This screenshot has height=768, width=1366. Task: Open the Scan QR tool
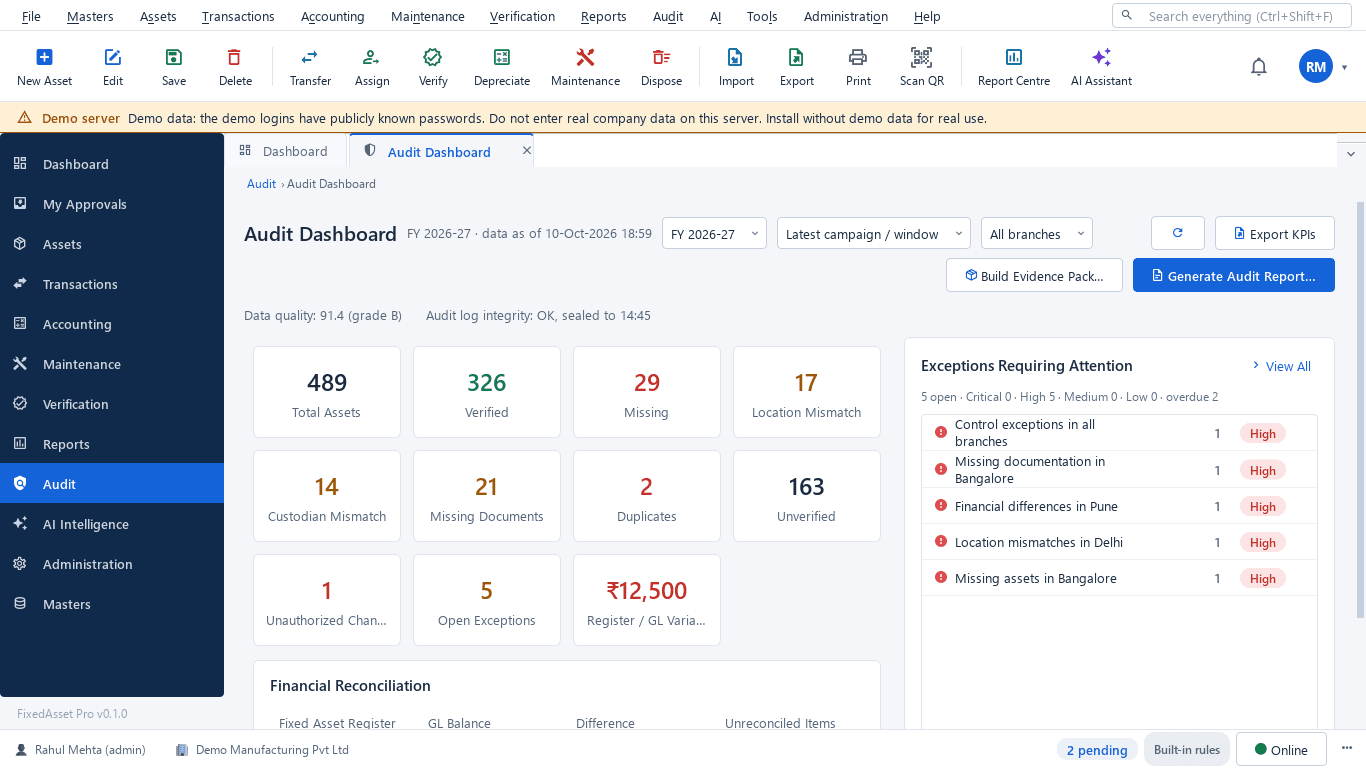pyautogui.click(x=921, y=68)
